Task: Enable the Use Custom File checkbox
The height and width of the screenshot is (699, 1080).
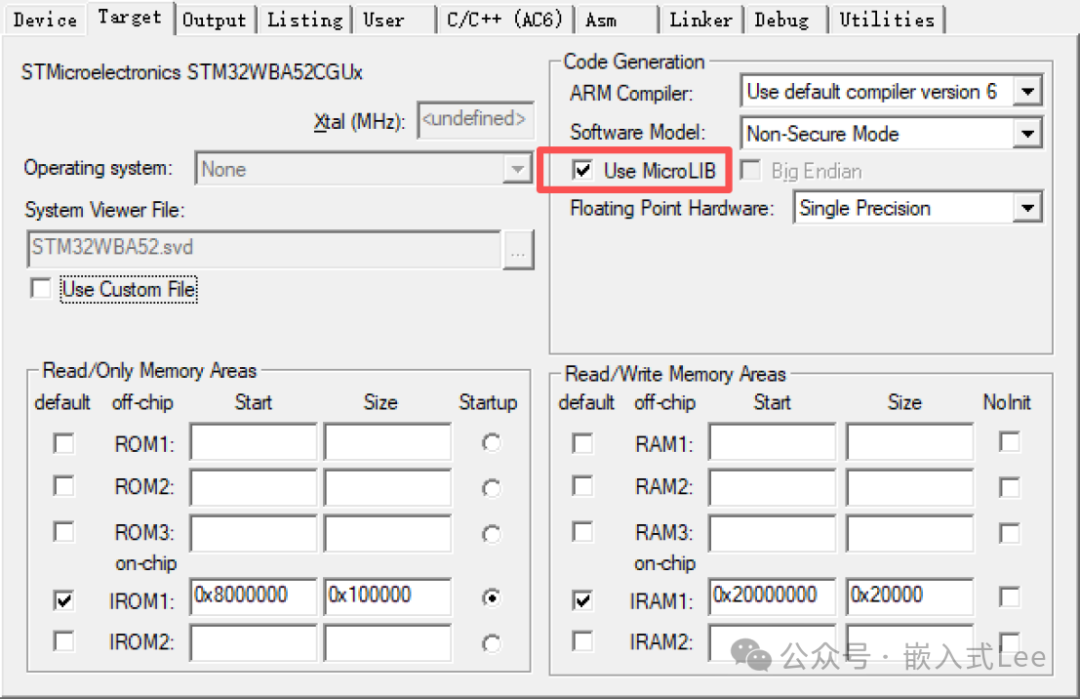Action: pos(41,288)
